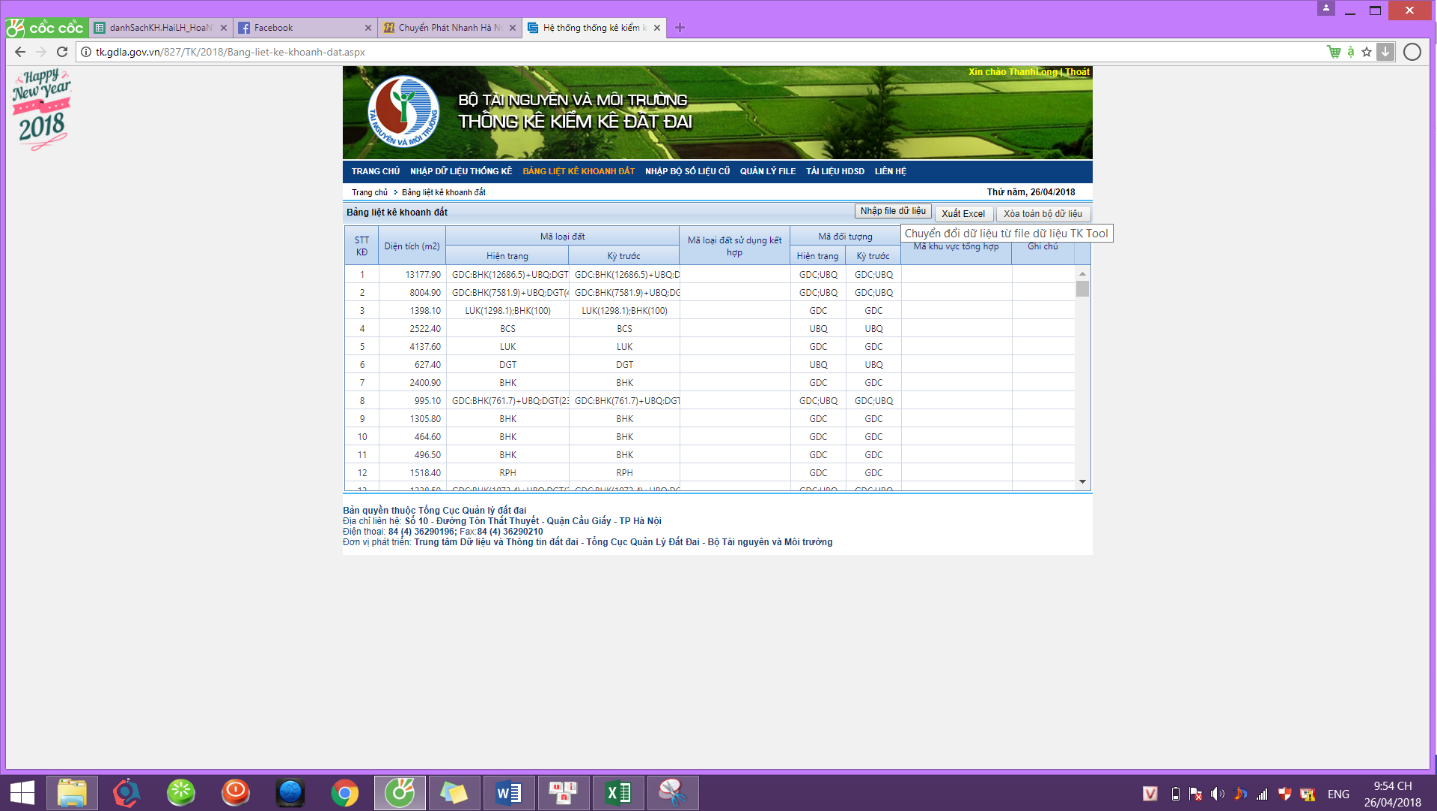Go to 'Quản lý file' menu item
The width and height of the screenshot is (1437, 811).
pos(768,171)
